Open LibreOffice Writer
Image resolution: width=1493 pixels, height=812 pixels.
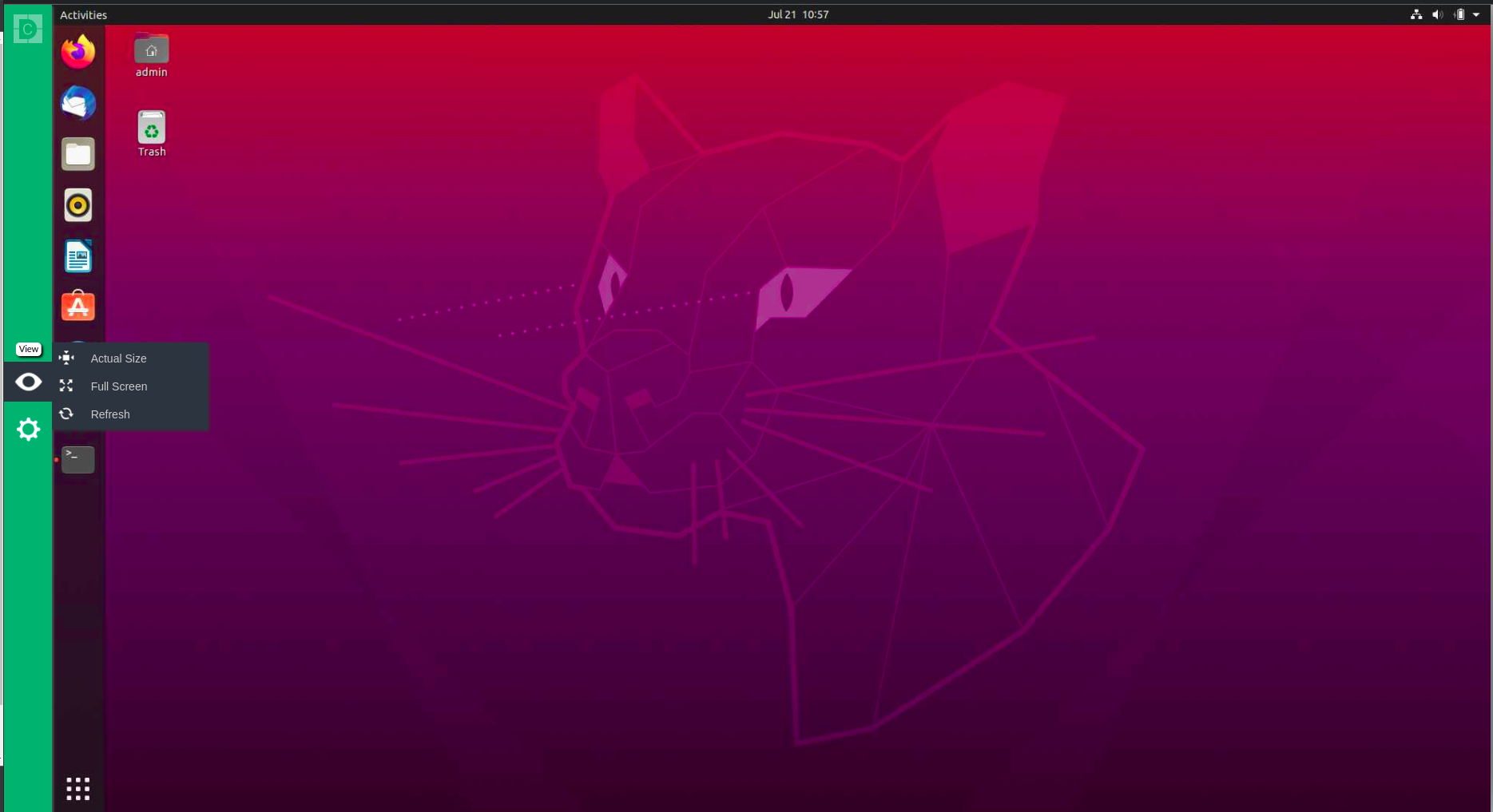coord(77,255)
